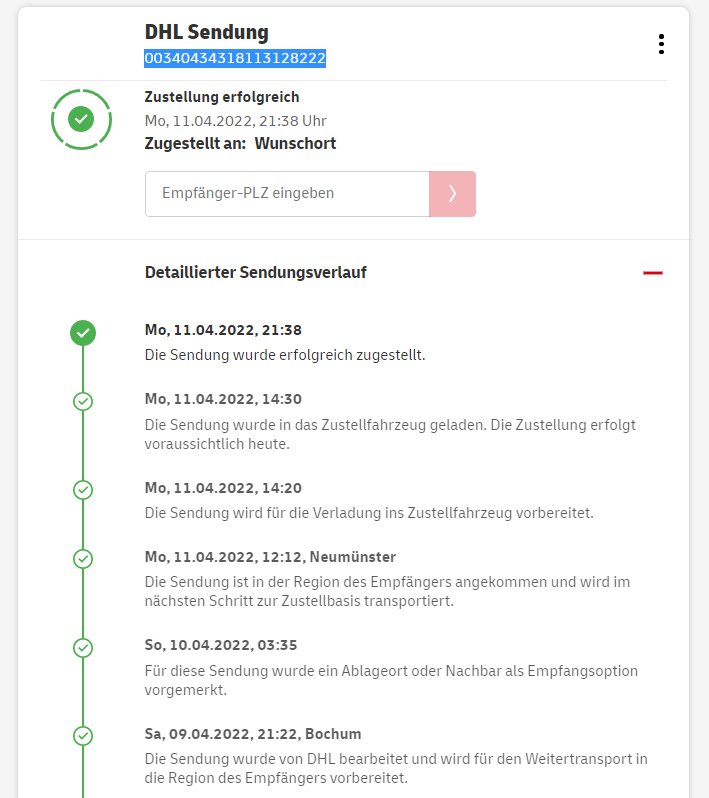Click the large green delivery success icon

click(x=82, y=120)
